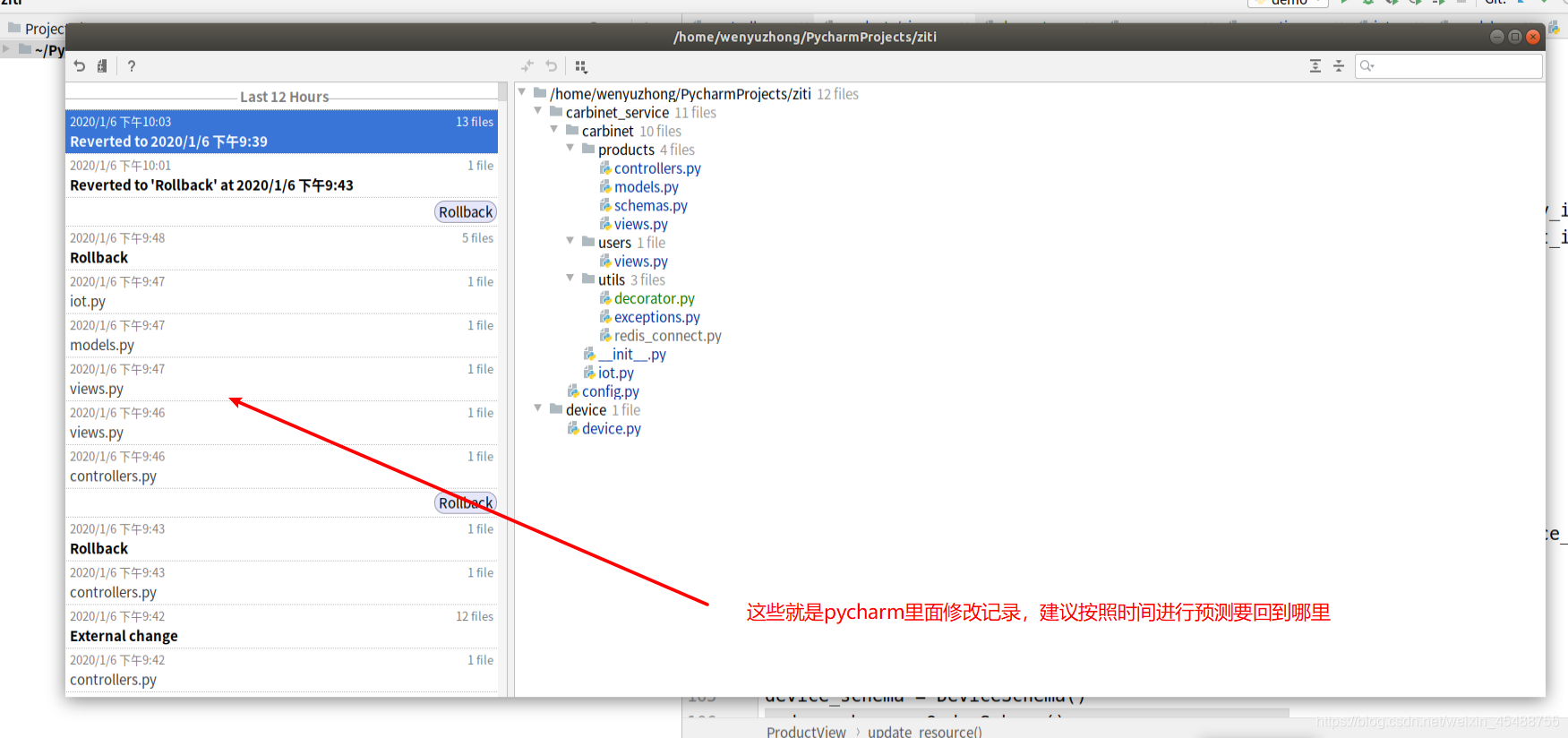Image resolution: width=1568 pixels, height=738 pixels.
Task: Click the Group by Directory icon
Action: tap(581, 66)
